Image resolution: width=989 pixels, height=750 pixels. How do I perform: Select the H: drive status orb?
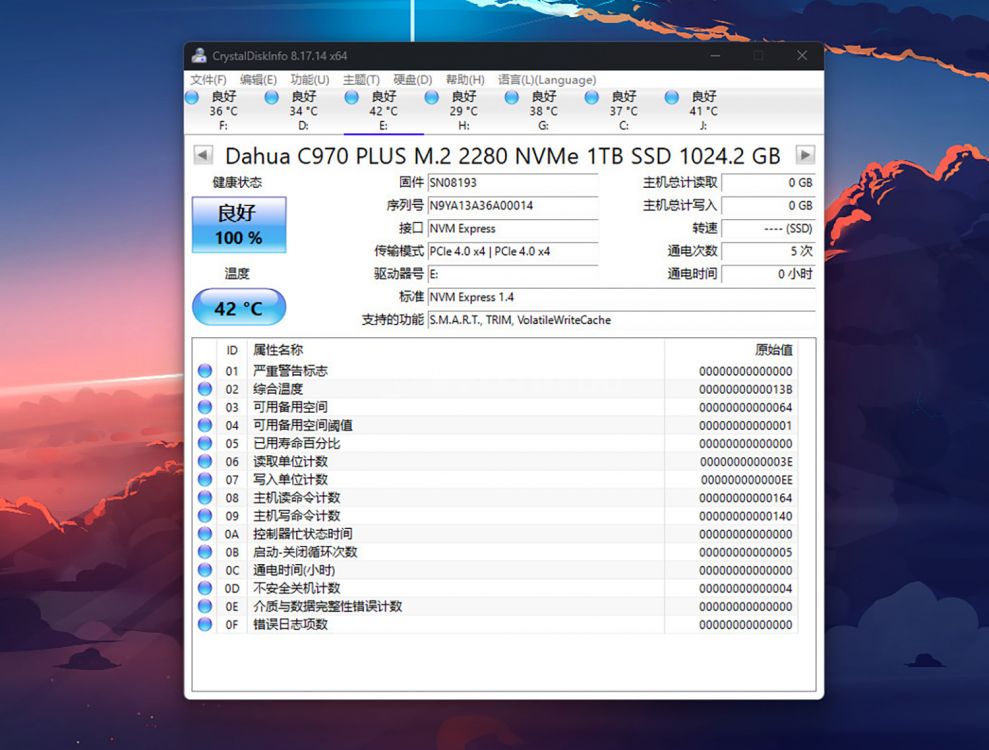point(432,97)
